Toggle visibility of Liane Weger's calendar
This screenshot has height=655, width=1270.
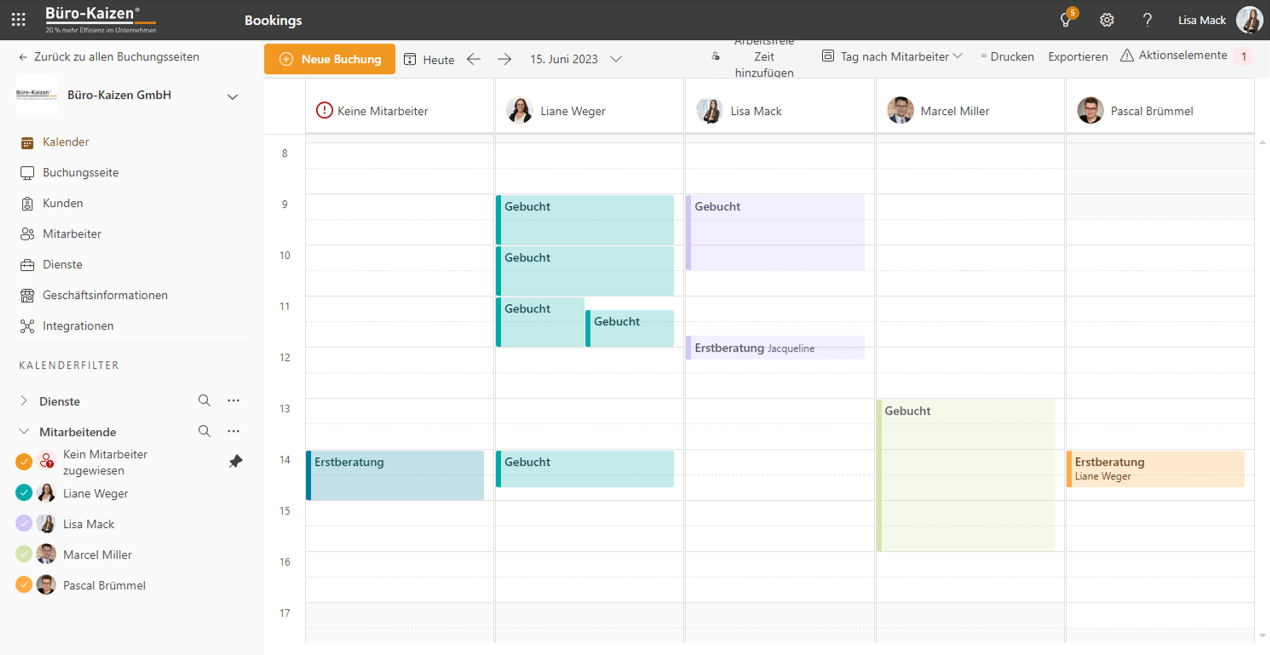pyautogui.click(x=22, y=493)
